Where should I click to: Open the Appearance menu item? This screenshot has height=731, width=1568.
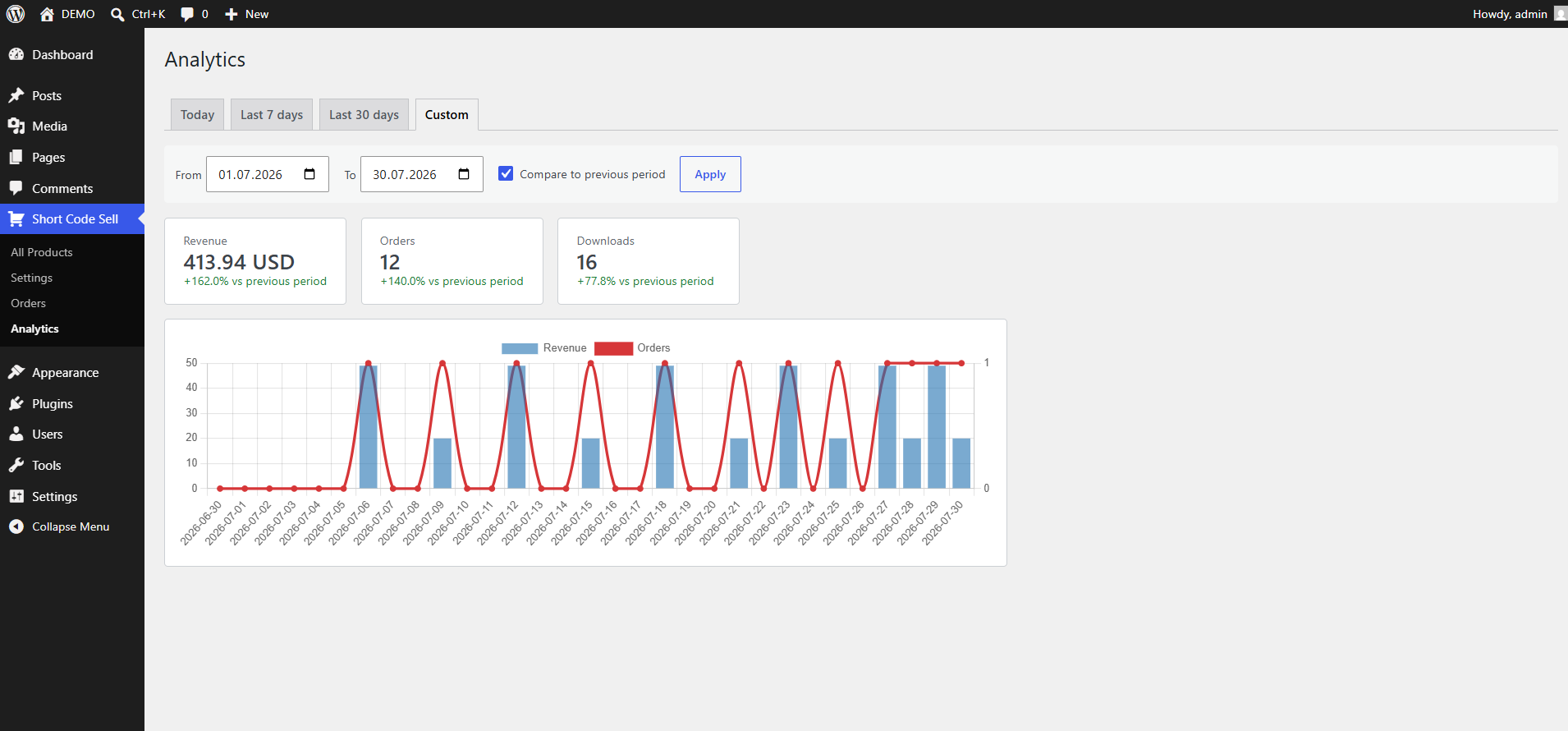72,372
